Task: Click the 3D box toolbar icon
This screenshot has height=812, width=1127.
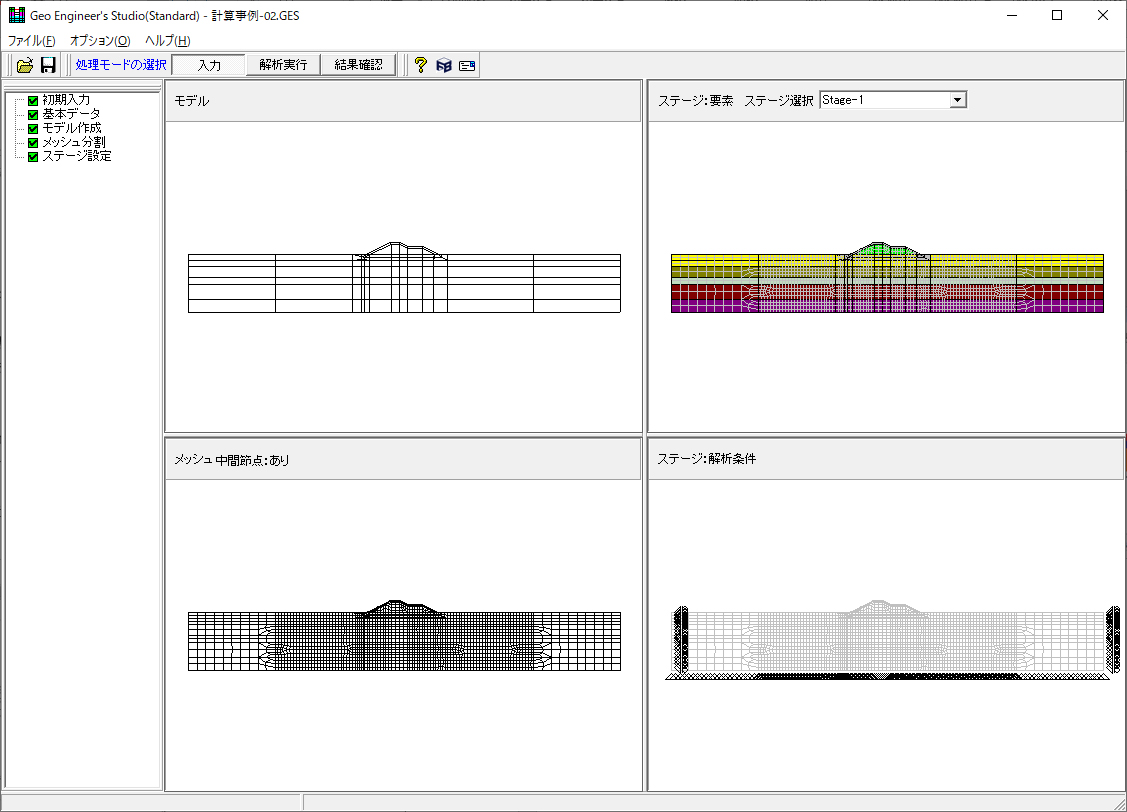Action: (443, 65)
